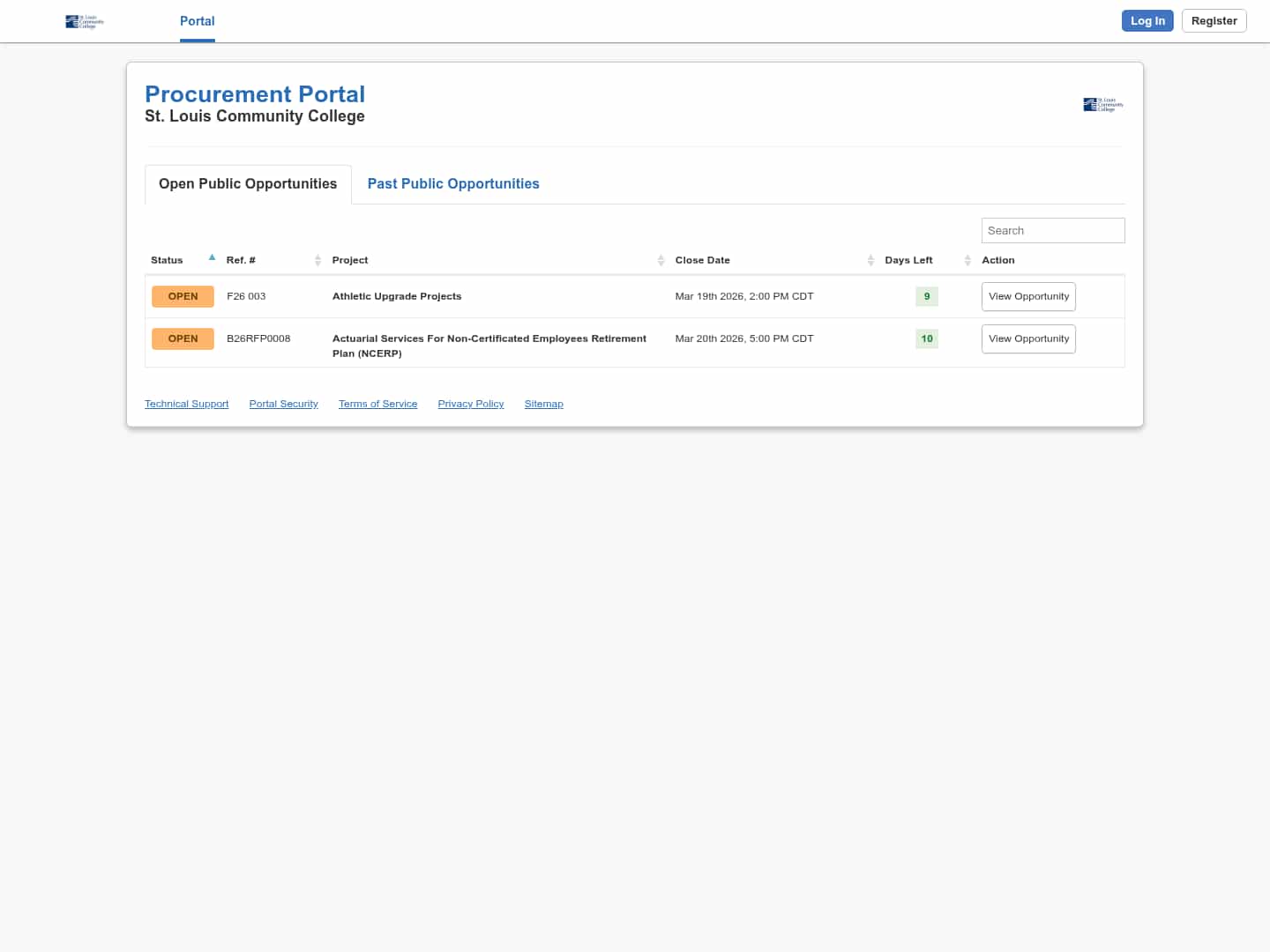Switch to the Past Public Opportunities tab
Image resolution: width=1270 pixels, height=952 pixels.
[453, 183]
